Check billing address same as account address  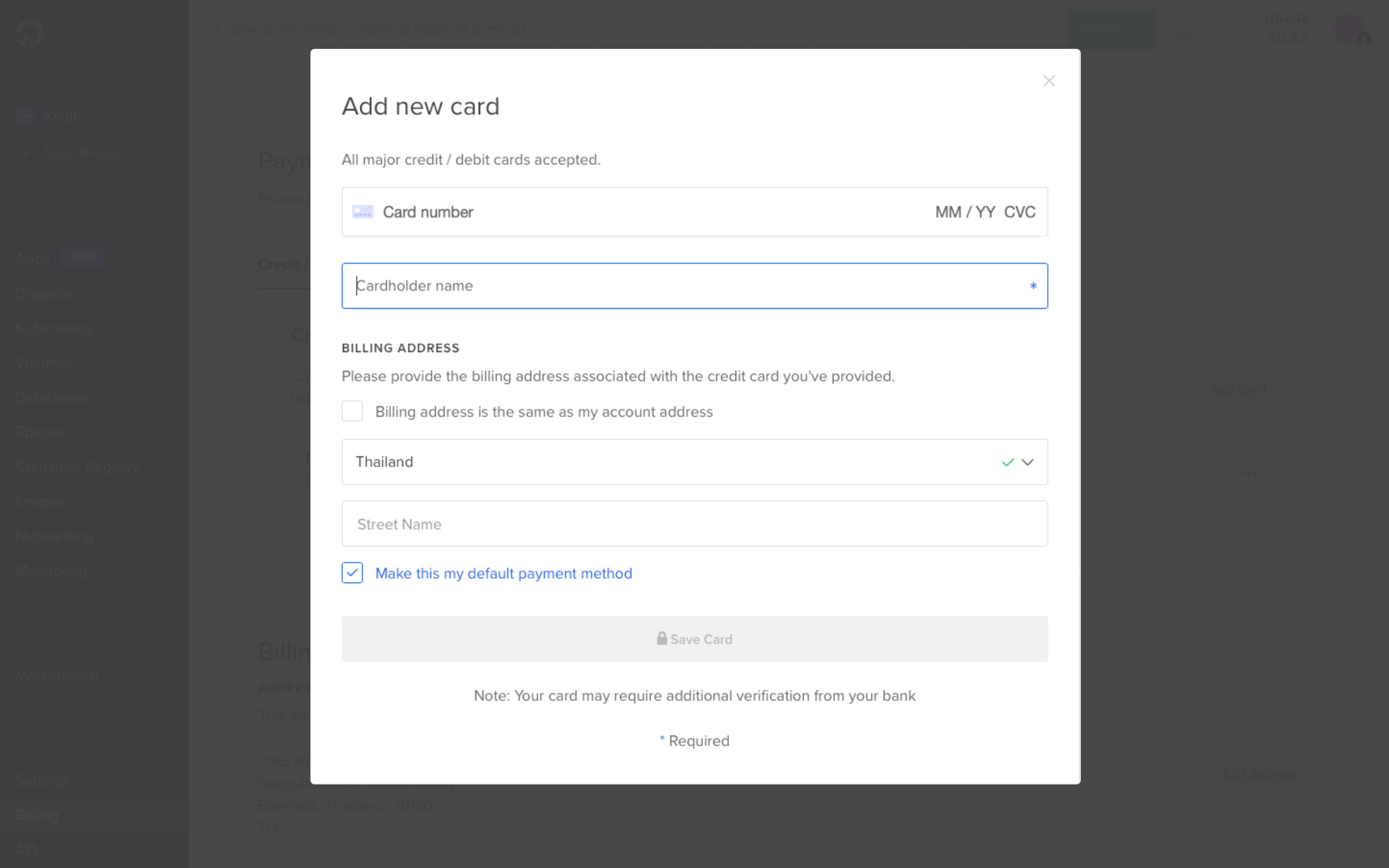click(x=352, y=411)
